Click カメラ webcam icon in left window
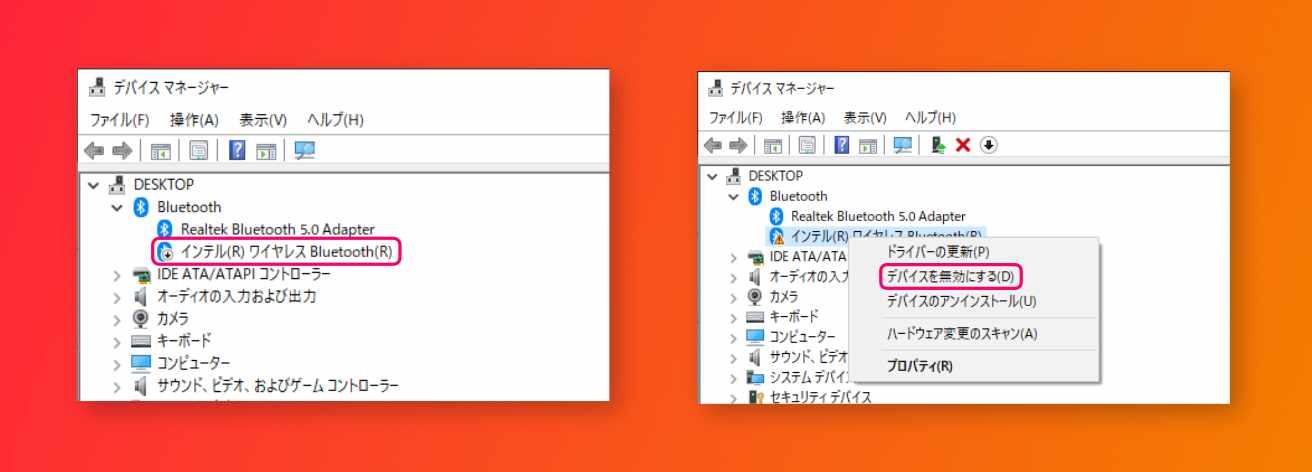The image size is (1312, 472). pyautogui.click(x=141, y=318)
